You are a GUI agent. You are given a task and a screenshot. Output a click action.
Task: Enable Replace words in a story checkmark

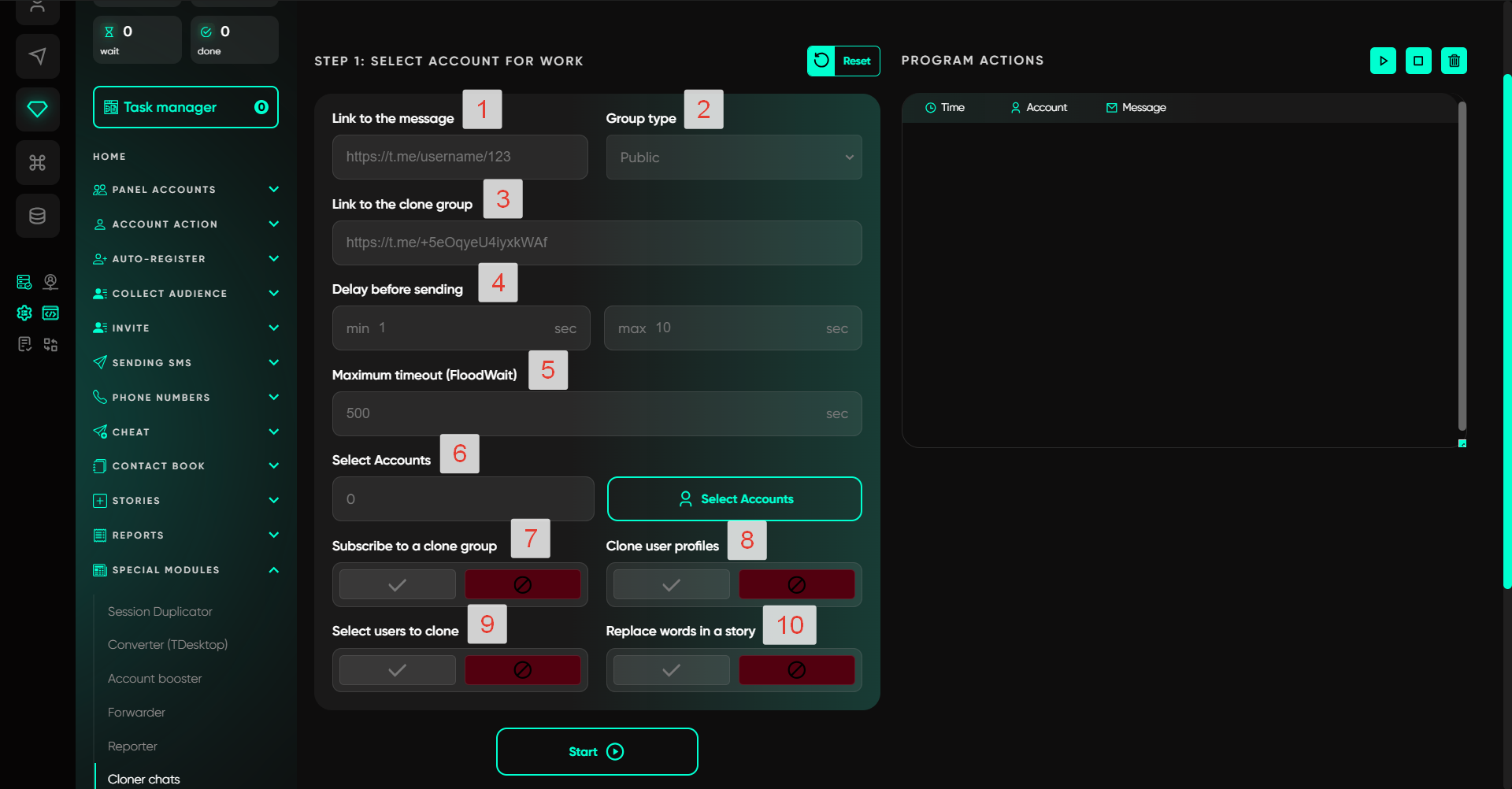coord(671,670)
